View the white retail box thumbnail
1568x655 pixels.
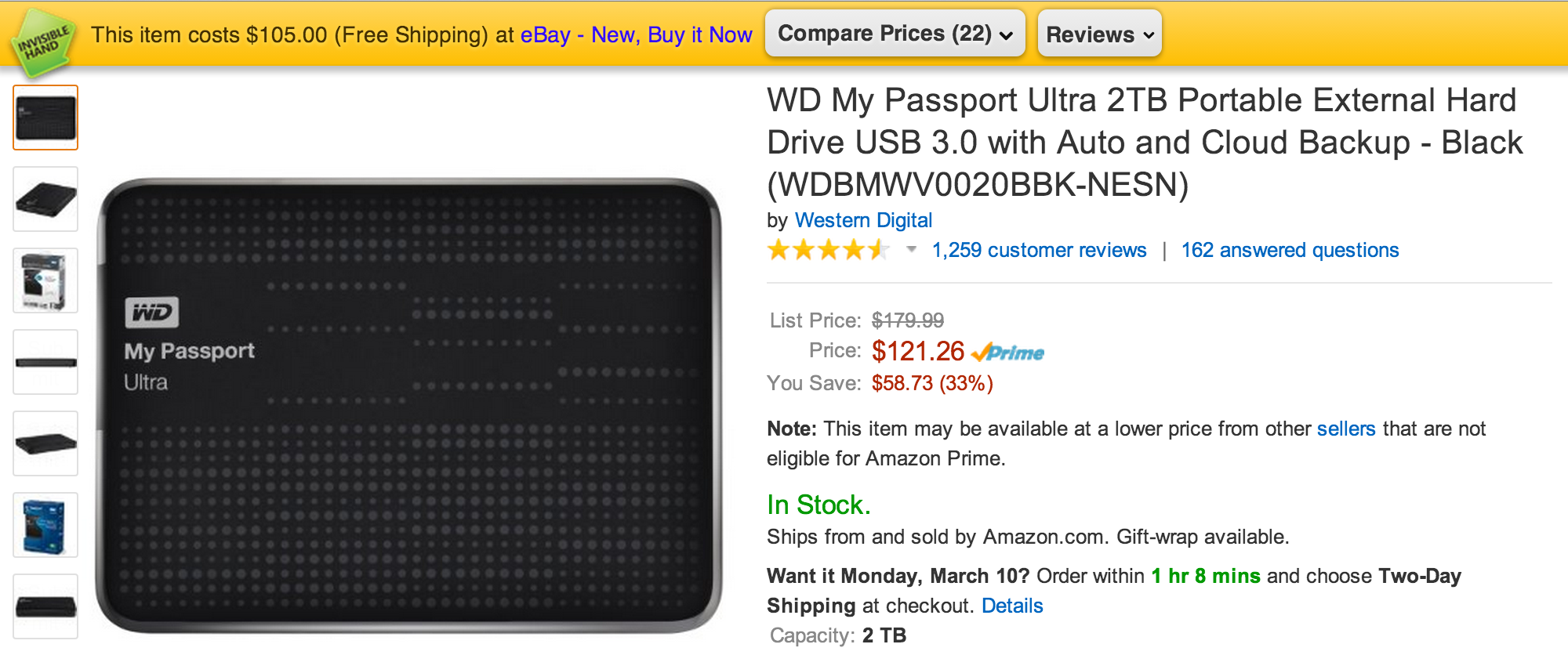pos(45,280)
